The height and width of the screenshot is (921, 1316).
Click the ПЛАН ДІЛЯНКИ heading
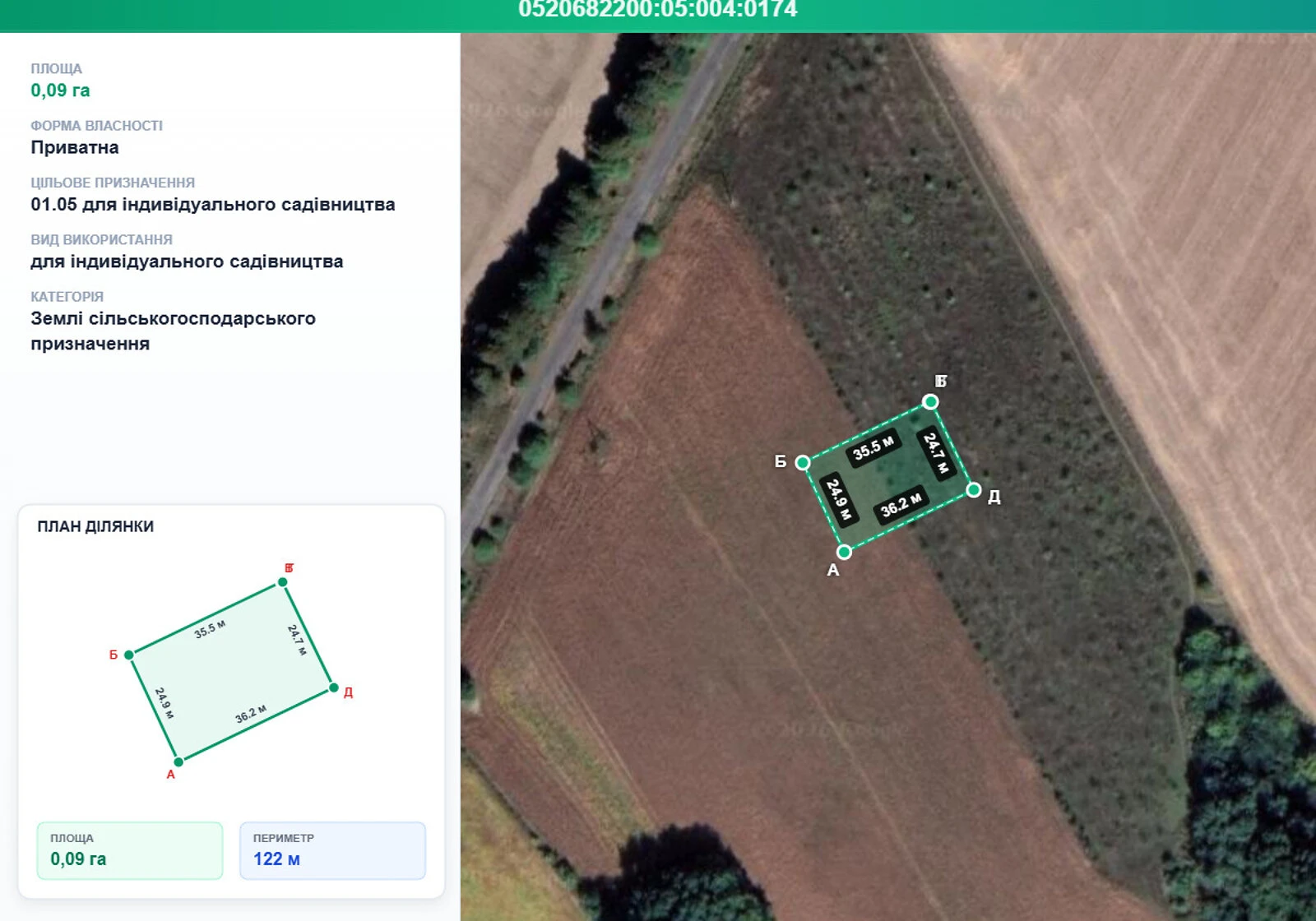(x=95, y=526)
